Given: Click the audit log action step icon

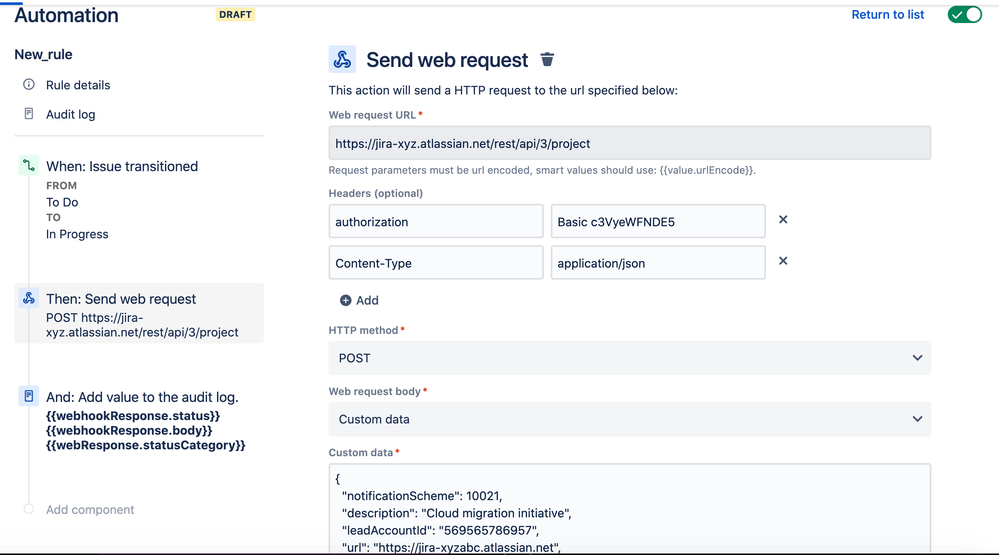Looking at the screenshot, I should [29, 396].
